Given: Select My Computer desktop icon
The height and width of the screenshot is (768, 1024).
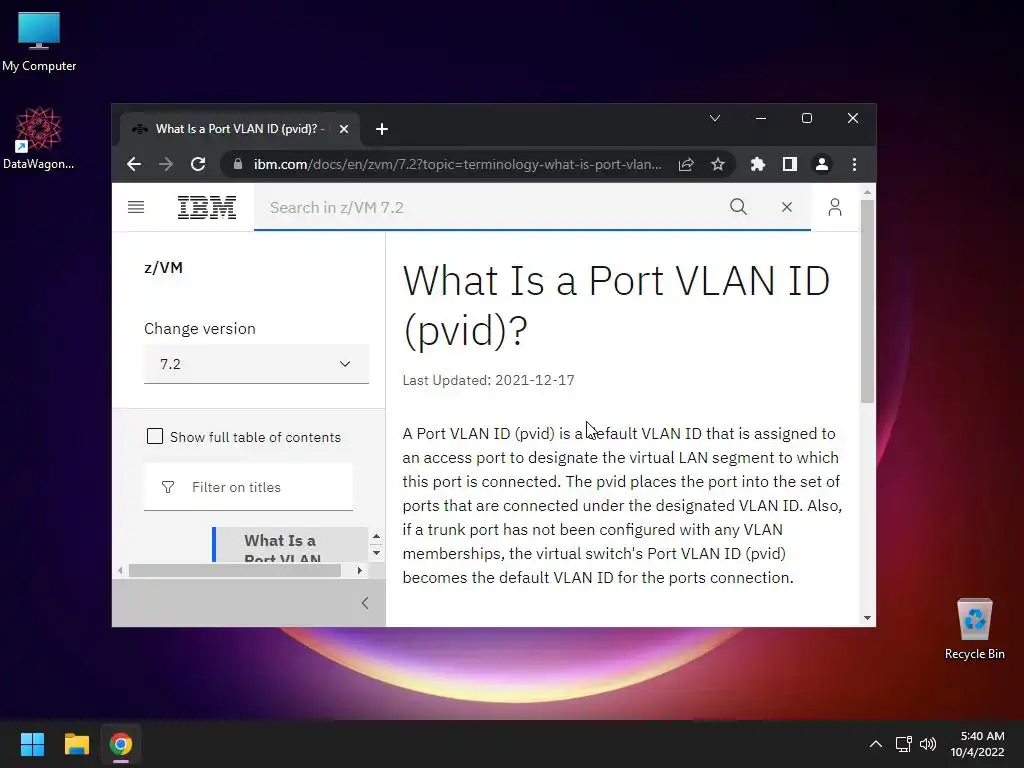Looking at the screenshot, I should (x=39, y=41).
